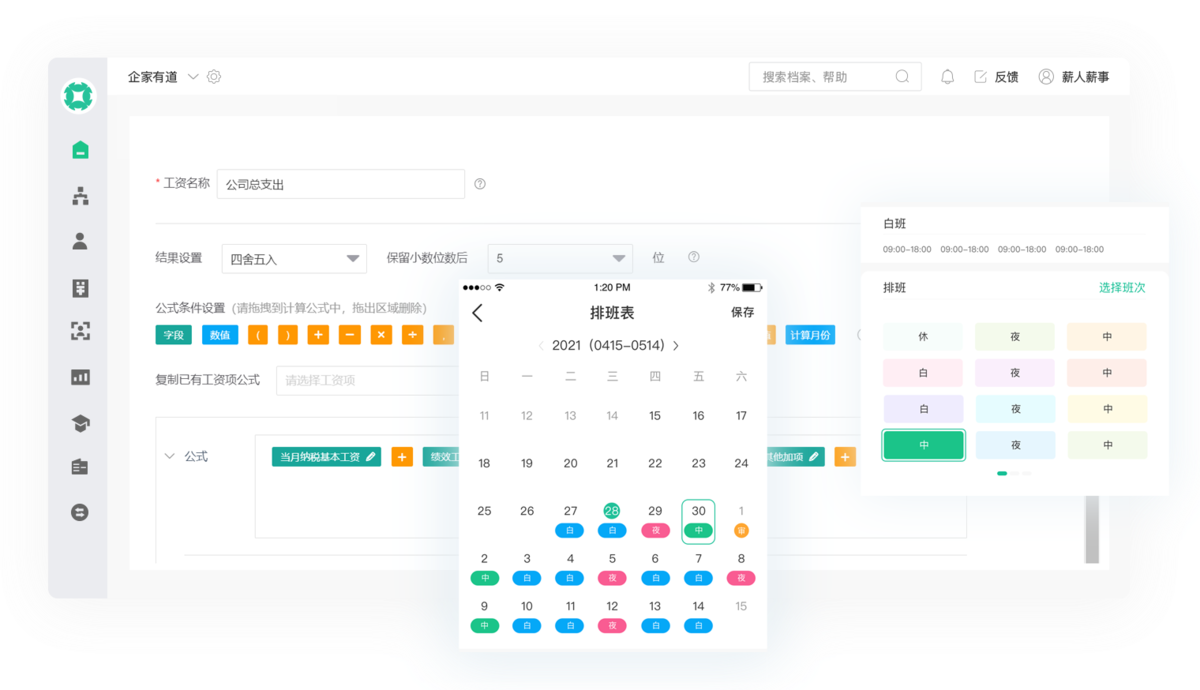Open the employee profile sidebar icon
This screenshot has height=690, width=1200.
coord(78,241)
